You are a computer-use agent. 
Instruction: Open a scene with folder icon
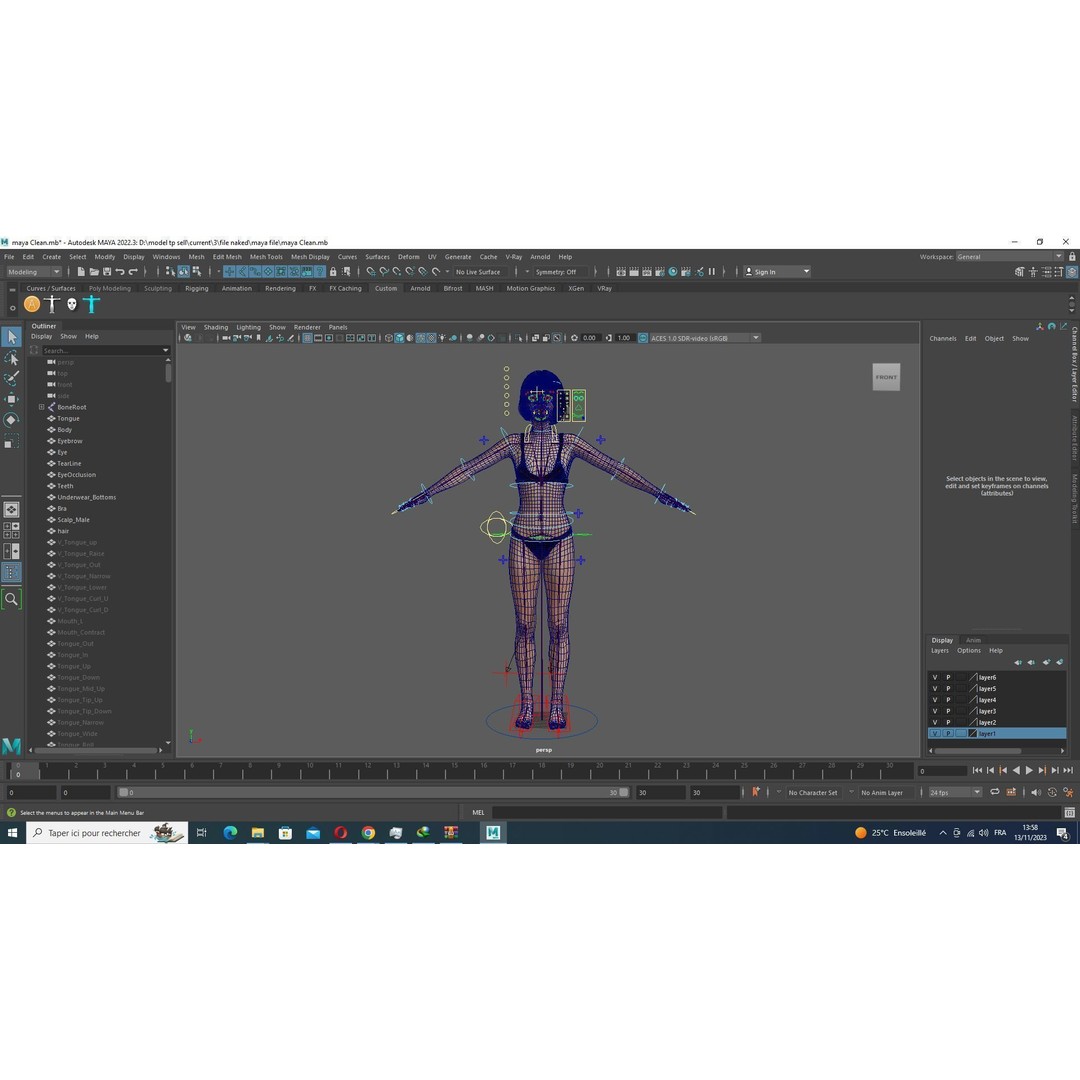(94, 271)
